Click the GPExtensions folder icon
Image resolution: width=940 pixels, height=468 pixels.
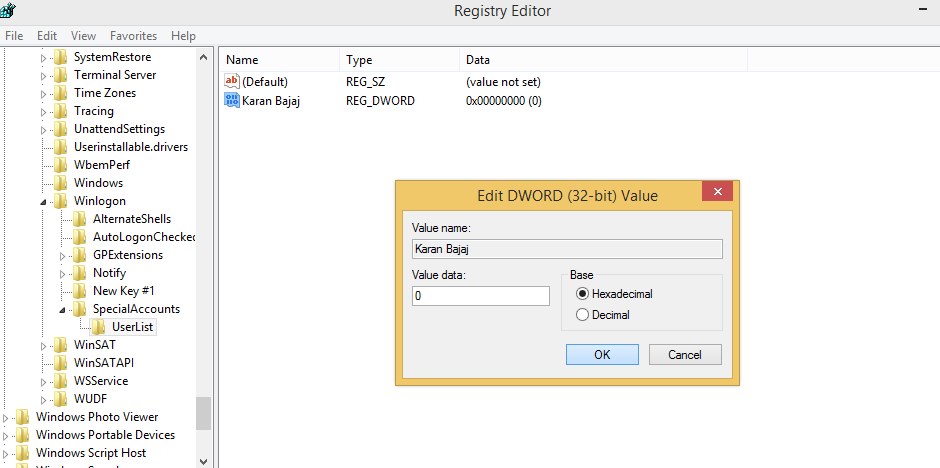(79, 255)
